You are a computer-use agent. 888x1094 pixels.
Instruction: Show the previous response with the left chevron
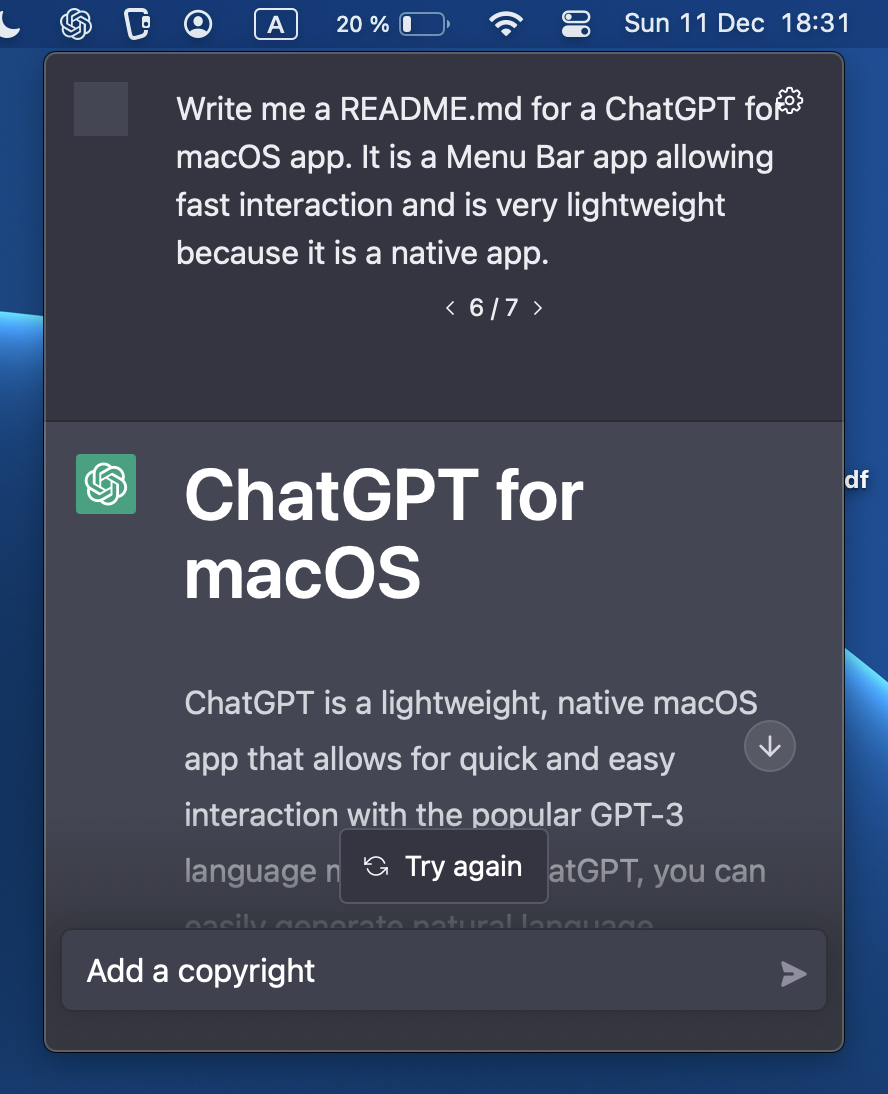450,308
